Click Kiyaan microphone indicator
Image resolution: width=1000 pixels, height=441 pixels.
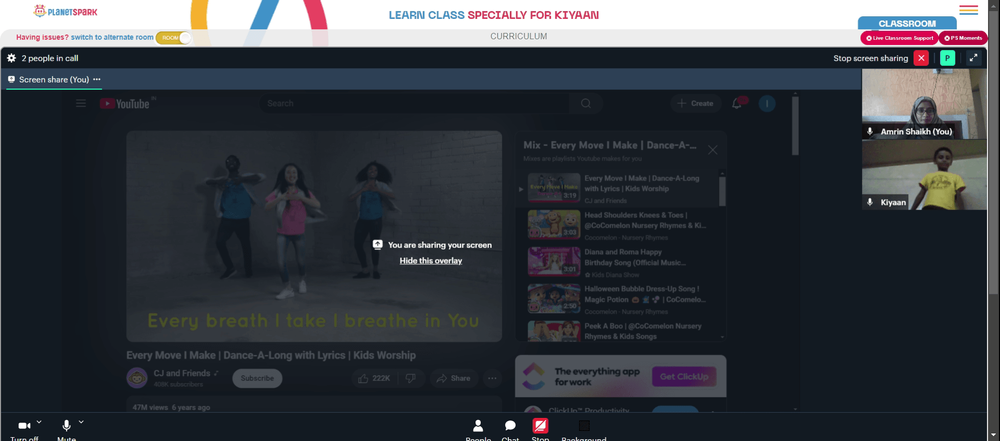click(x=869, y=202)
